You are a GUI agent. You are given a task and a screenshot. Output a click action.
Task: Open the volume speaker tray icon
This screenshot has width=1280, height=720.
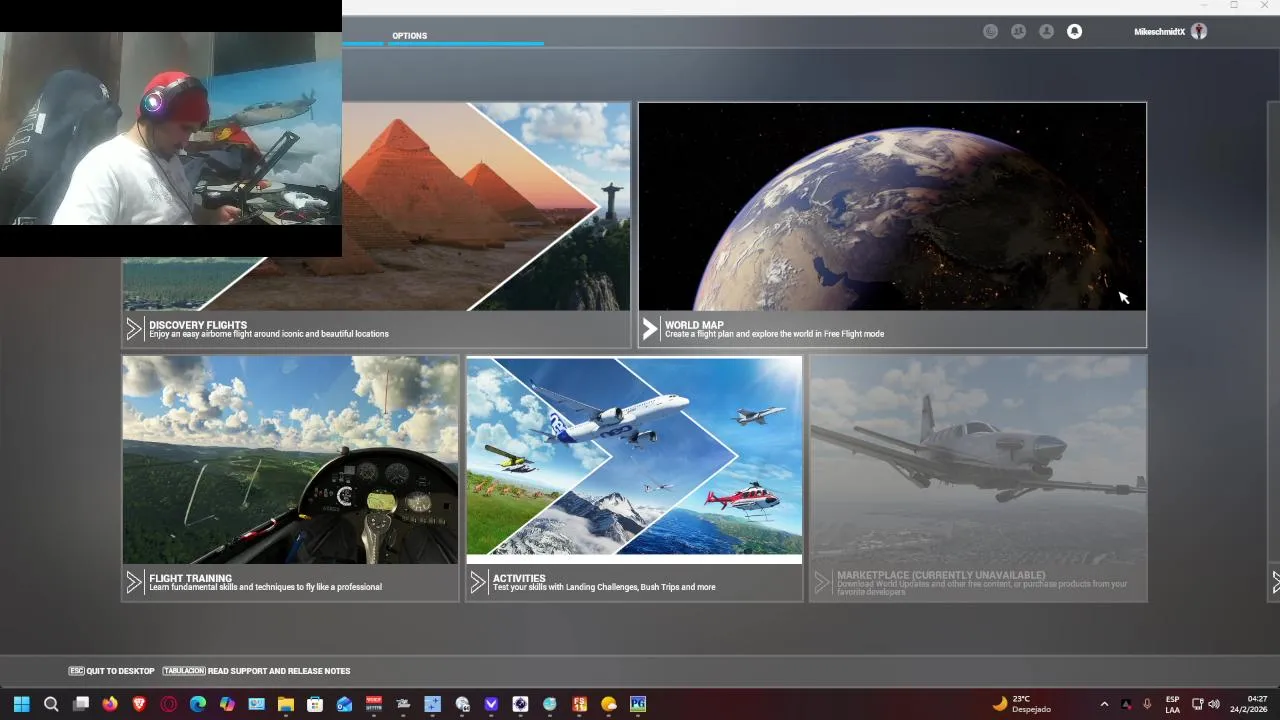pyautogui.click(x=1214, y=704)
